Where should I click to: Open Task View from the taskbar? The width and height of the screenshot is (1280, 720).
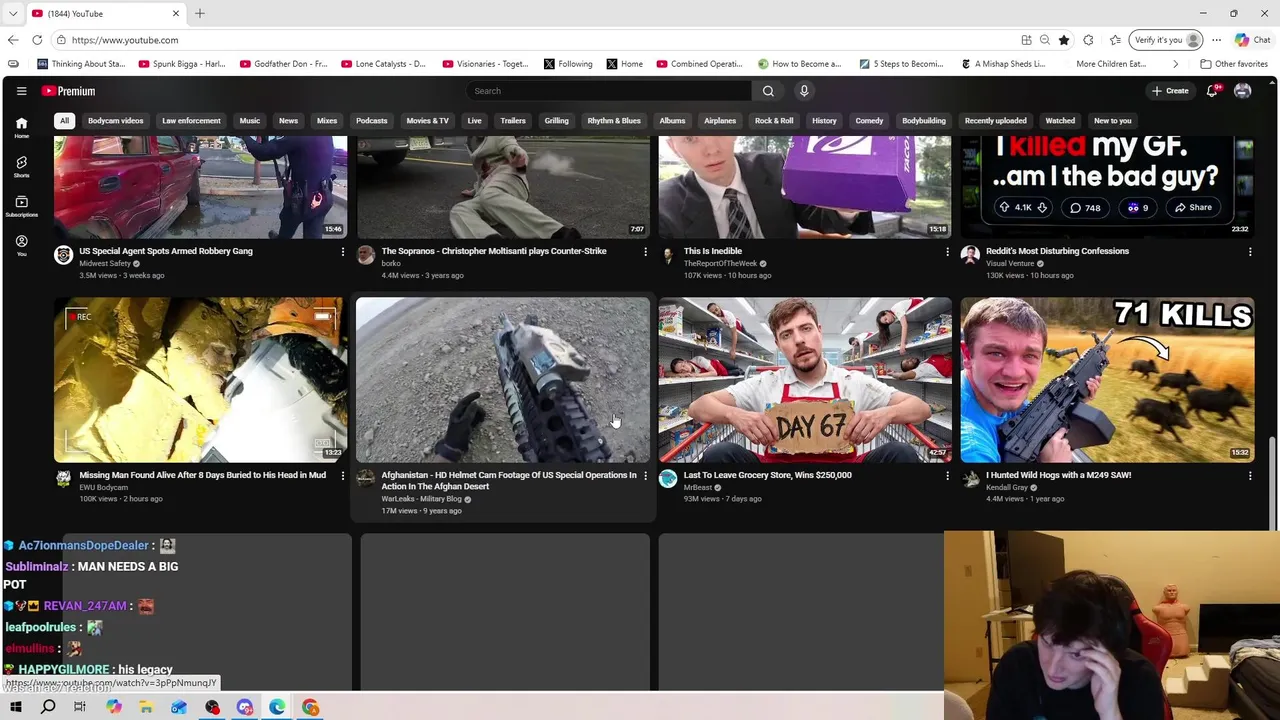80,707
